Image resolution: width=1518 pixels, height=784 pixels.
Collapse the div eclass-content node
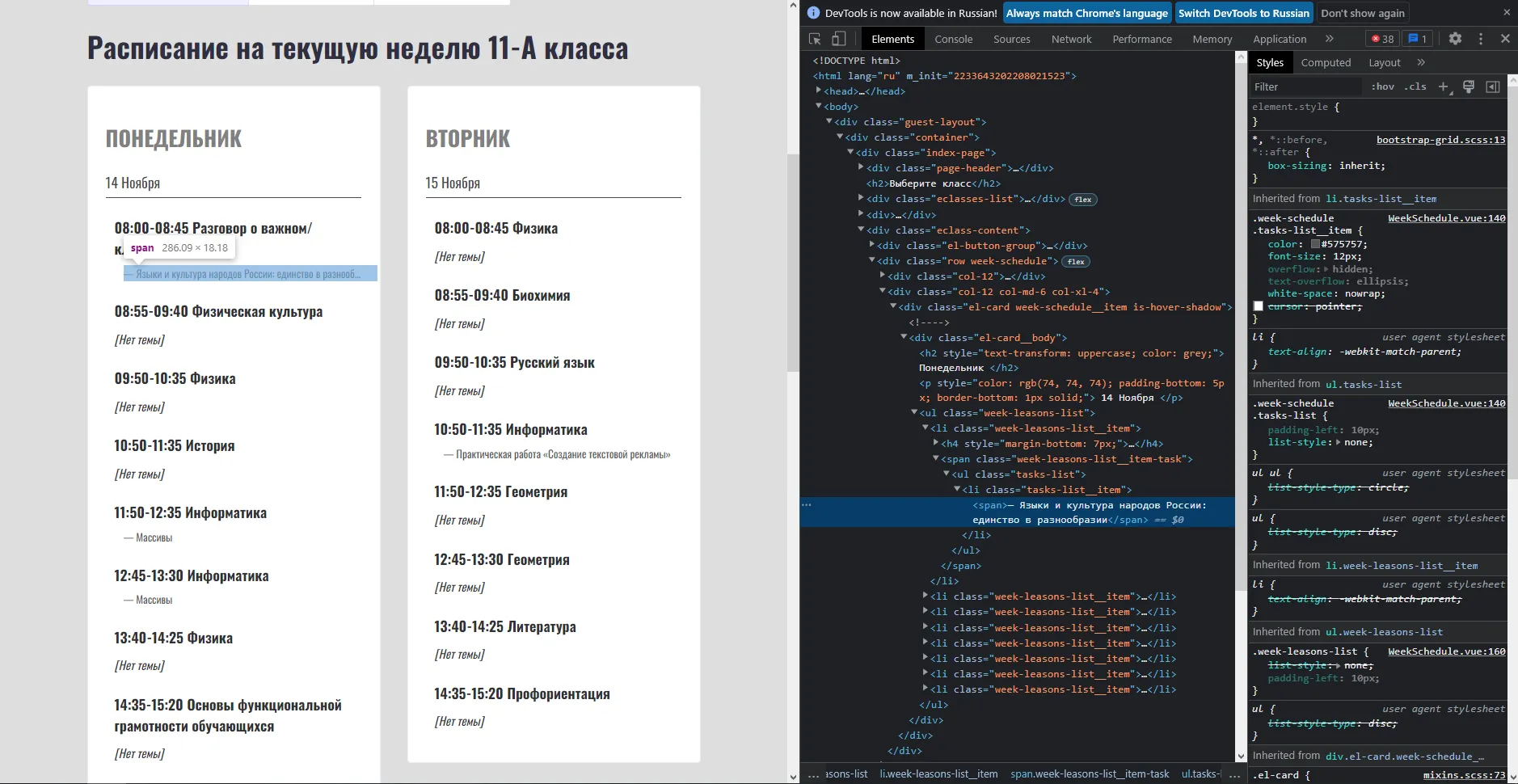pos(861,230)
